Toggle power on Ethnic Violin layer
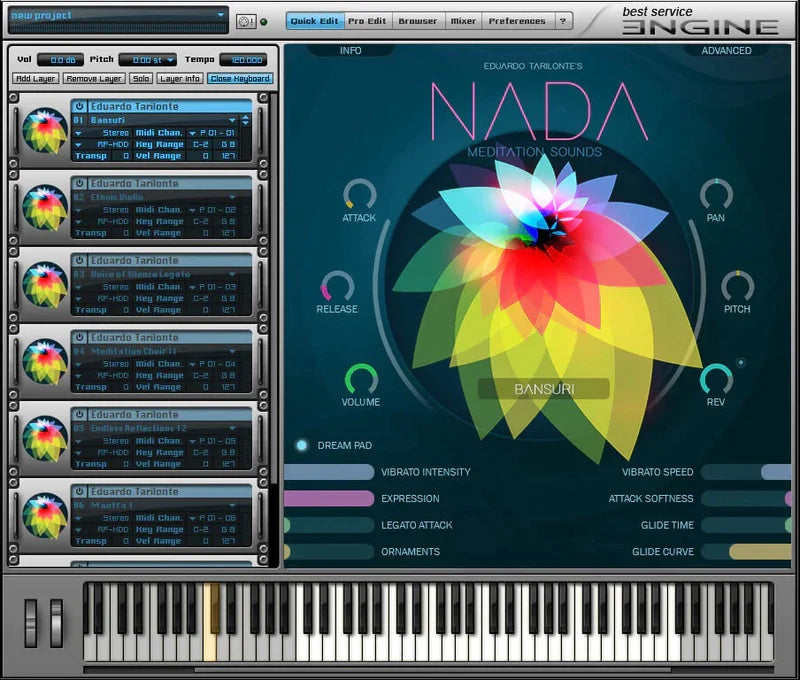800x680 pixels. (80, 183)
